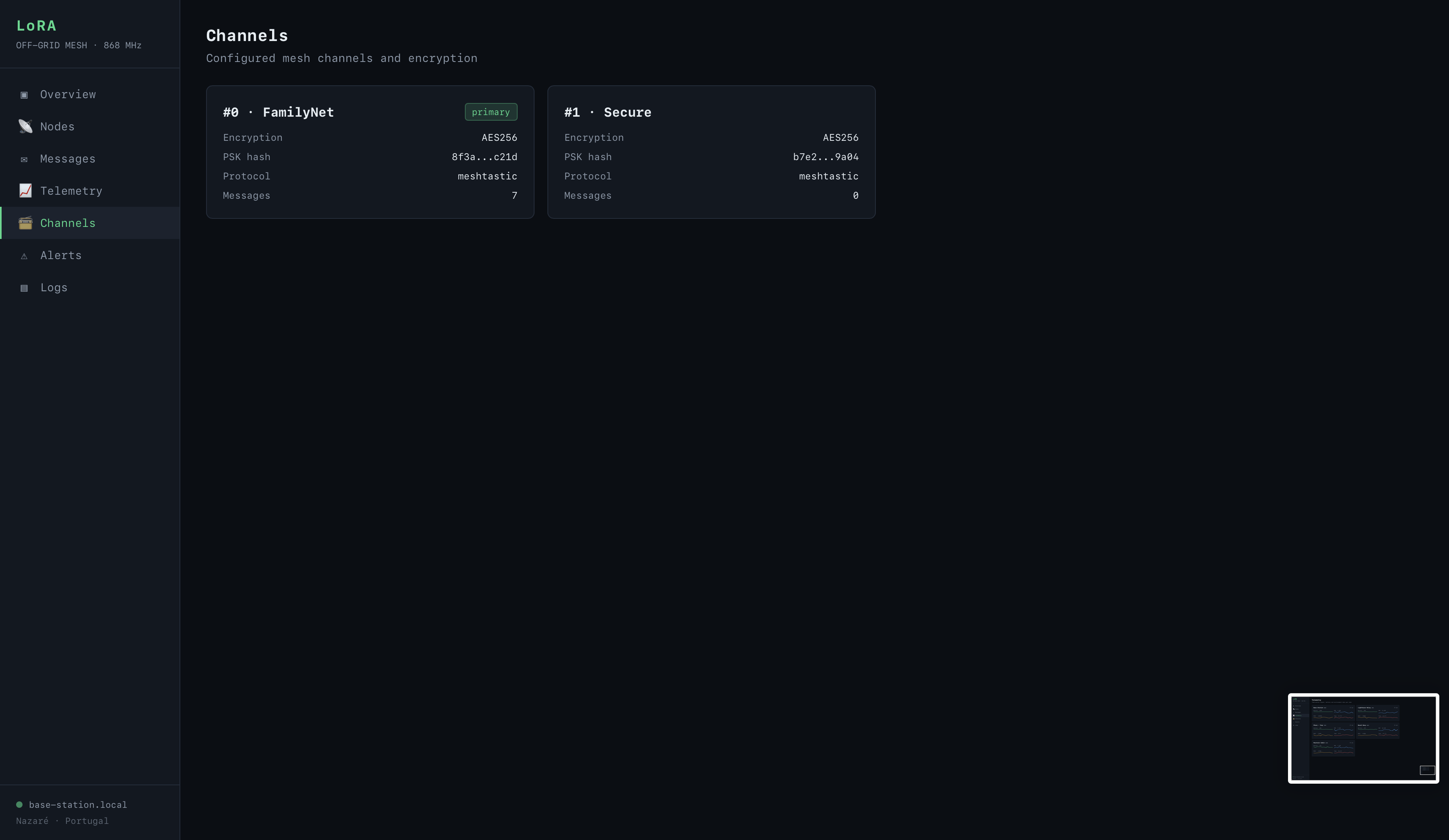Click PSK hash value b7e2...9a04
The height and width of the screenshot is (840, 1449).
click(826, 157)
